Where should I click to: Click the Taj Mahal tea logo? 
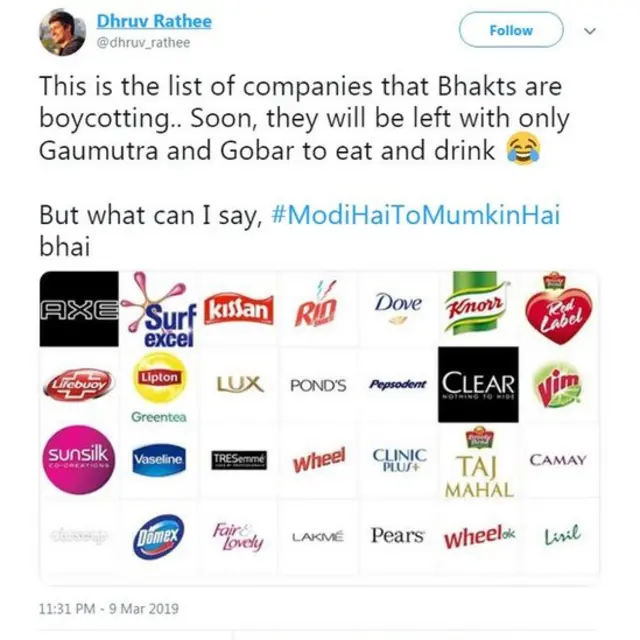pyautogui.click(x=478, y=465)
